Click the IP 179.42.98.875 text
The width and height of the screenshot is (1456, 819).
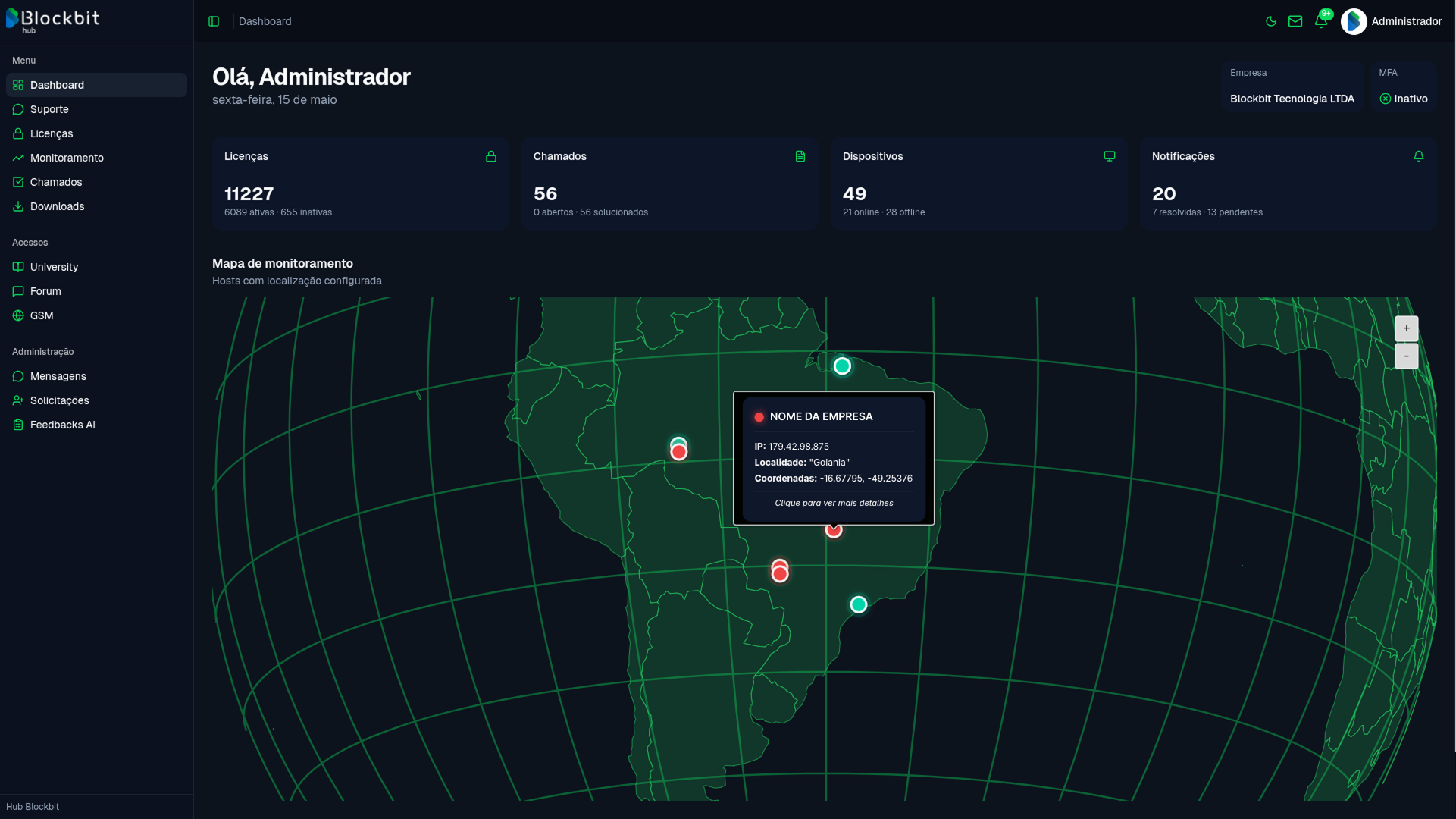pyautogui.click(x=792, y=447)
